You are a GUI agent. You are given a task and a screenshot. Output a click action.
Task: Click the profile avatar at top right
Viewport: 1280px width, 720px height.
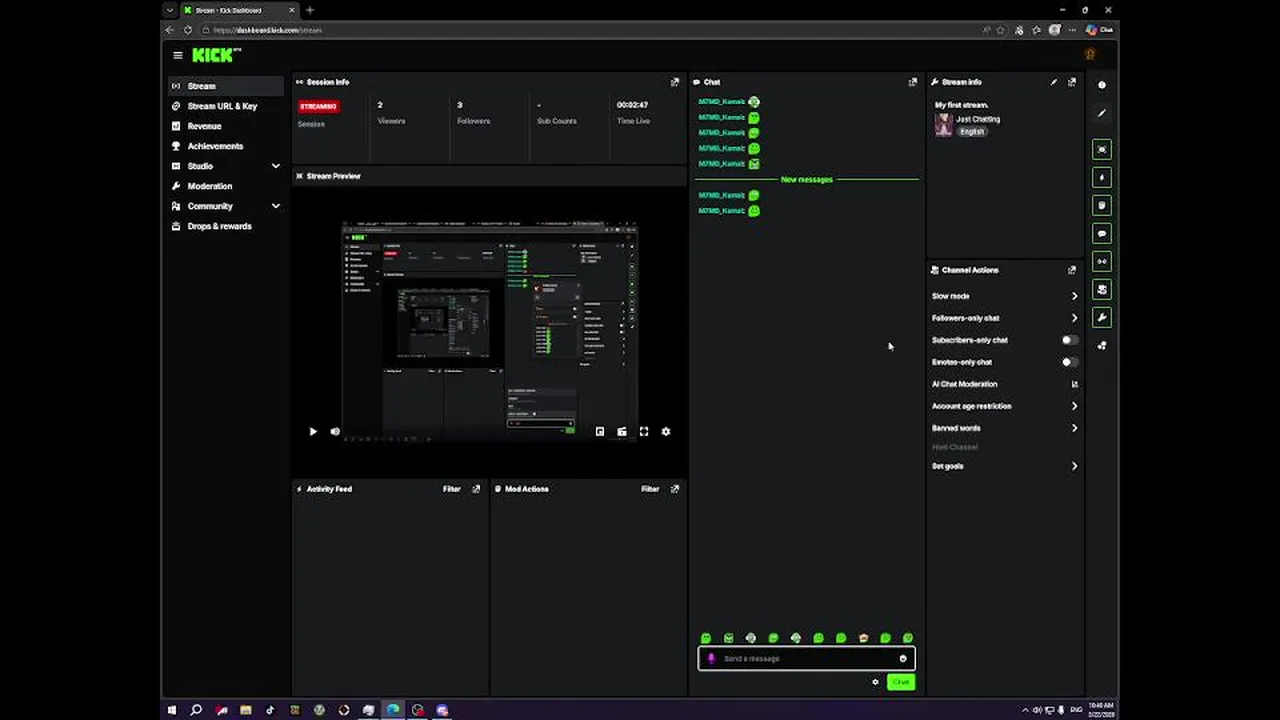(x=1090, y=55)
